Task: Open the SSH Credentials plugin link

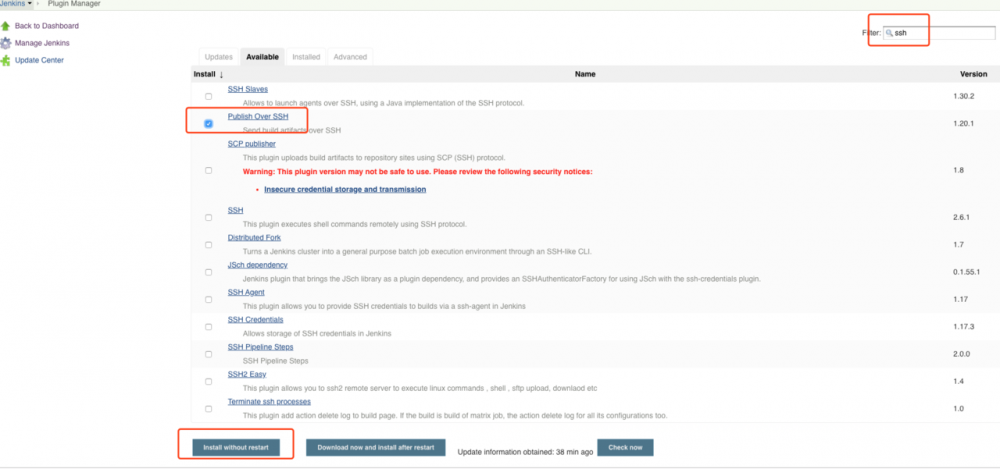Action: pyautogui.click(x=255, y=320)
